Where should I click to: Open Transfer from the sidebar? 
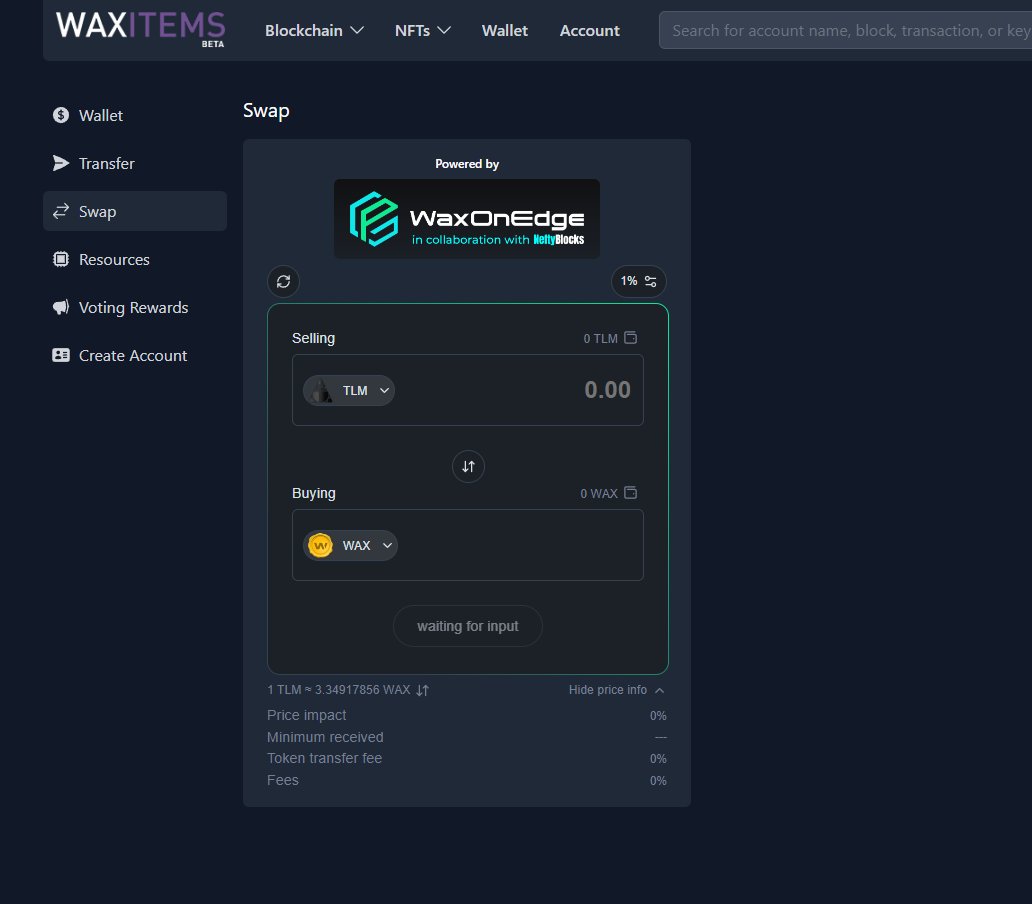click(x=135, y=163)
